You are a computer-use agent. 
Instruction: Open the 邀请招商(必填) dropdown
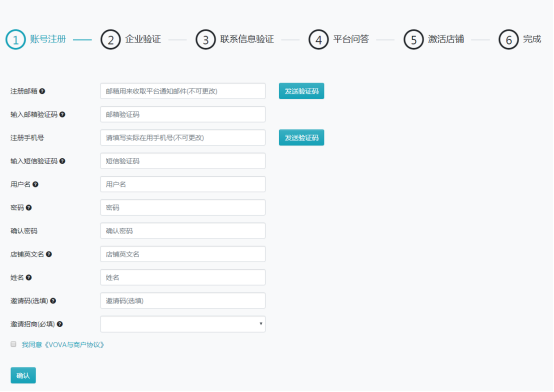tap(183, 324)
